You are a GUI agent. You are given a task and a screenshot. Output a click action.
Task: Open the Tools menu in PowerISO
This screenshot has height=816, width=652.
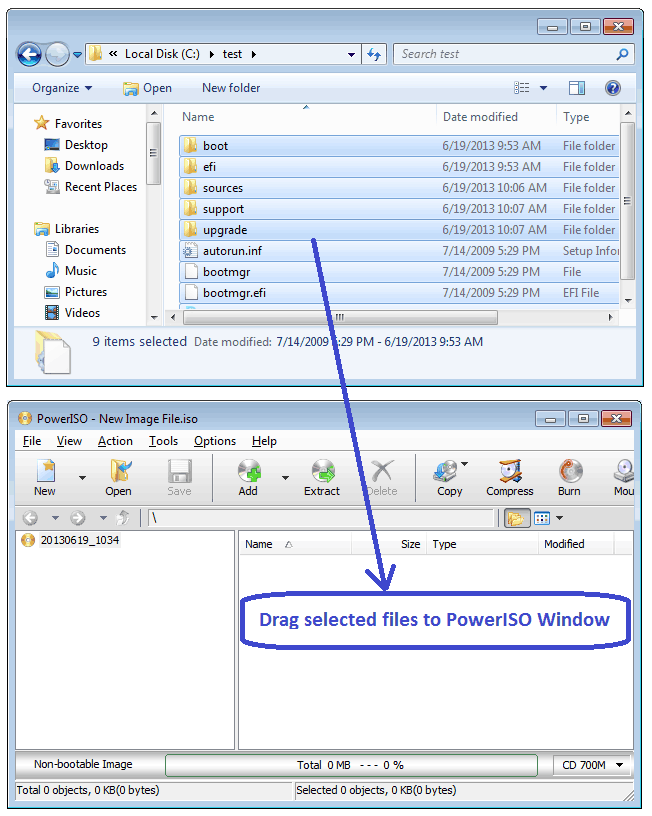(163, 441)
